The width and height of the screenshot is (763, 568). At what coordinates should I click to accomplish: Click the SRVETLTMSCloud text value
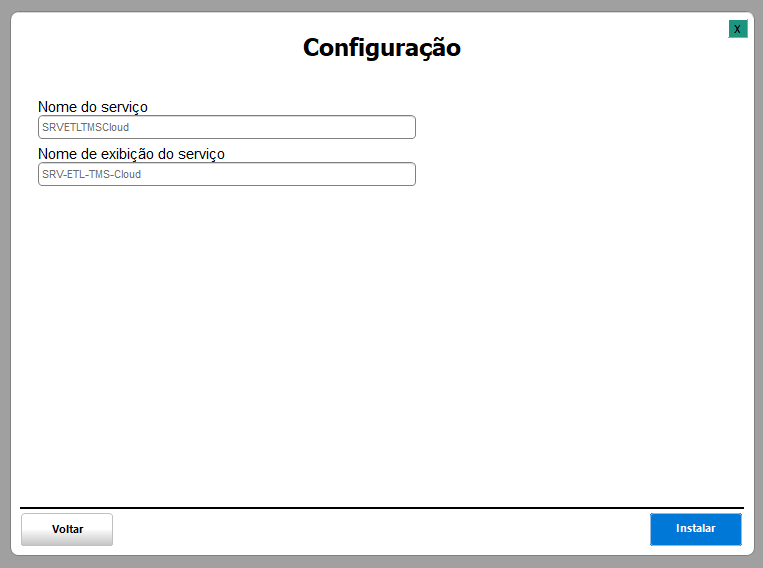[x=85, y=127]
